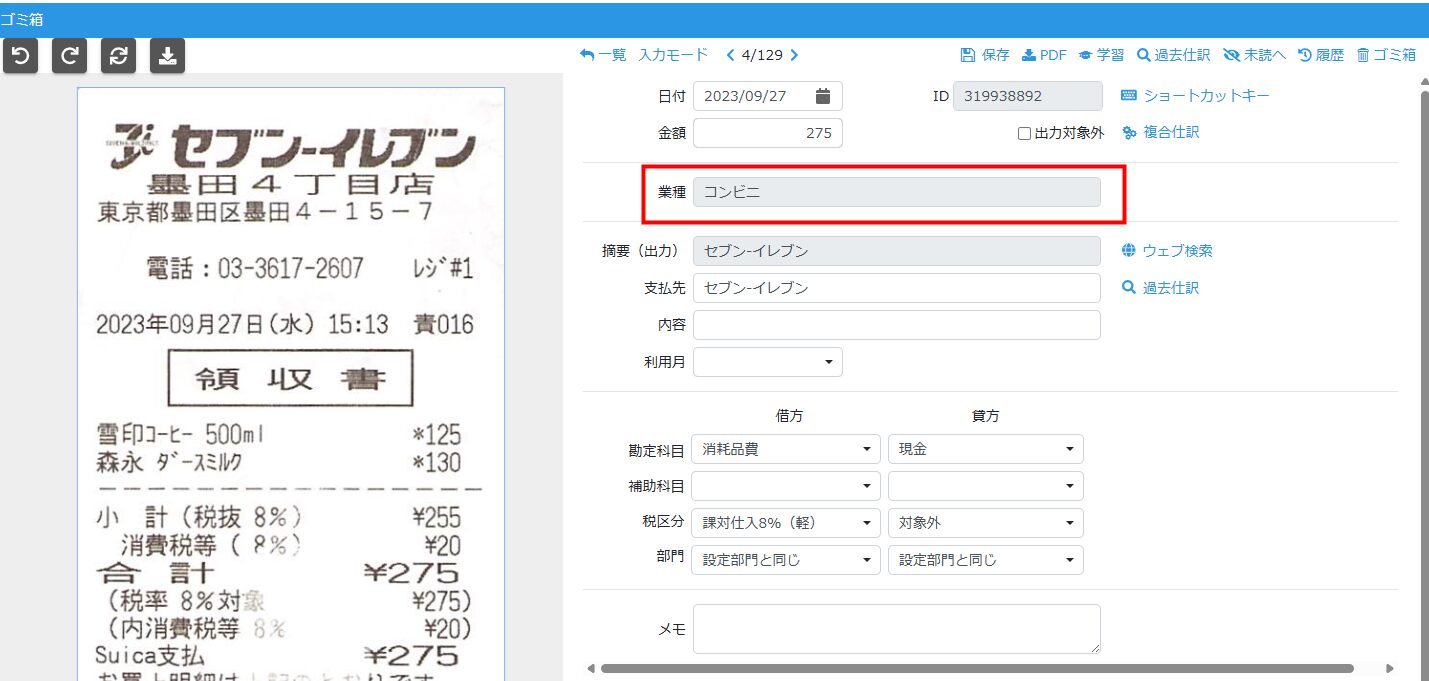Screen dimensions: 1429x681
Task: Go to the previous receipt arrow
Action: [730, 55]
